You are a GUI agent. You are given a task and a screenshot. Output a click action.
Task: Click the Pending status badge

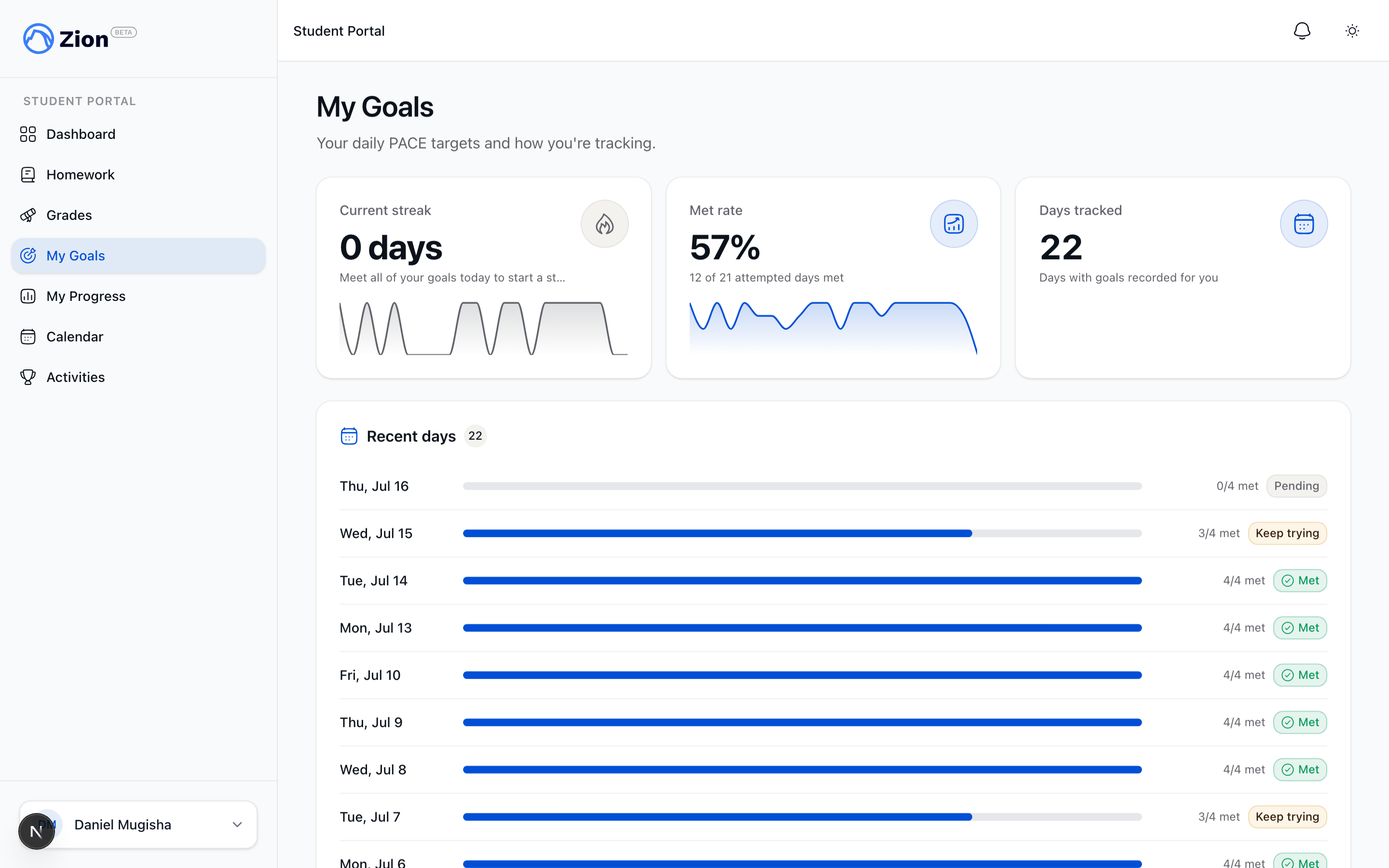click(1296, 486)
